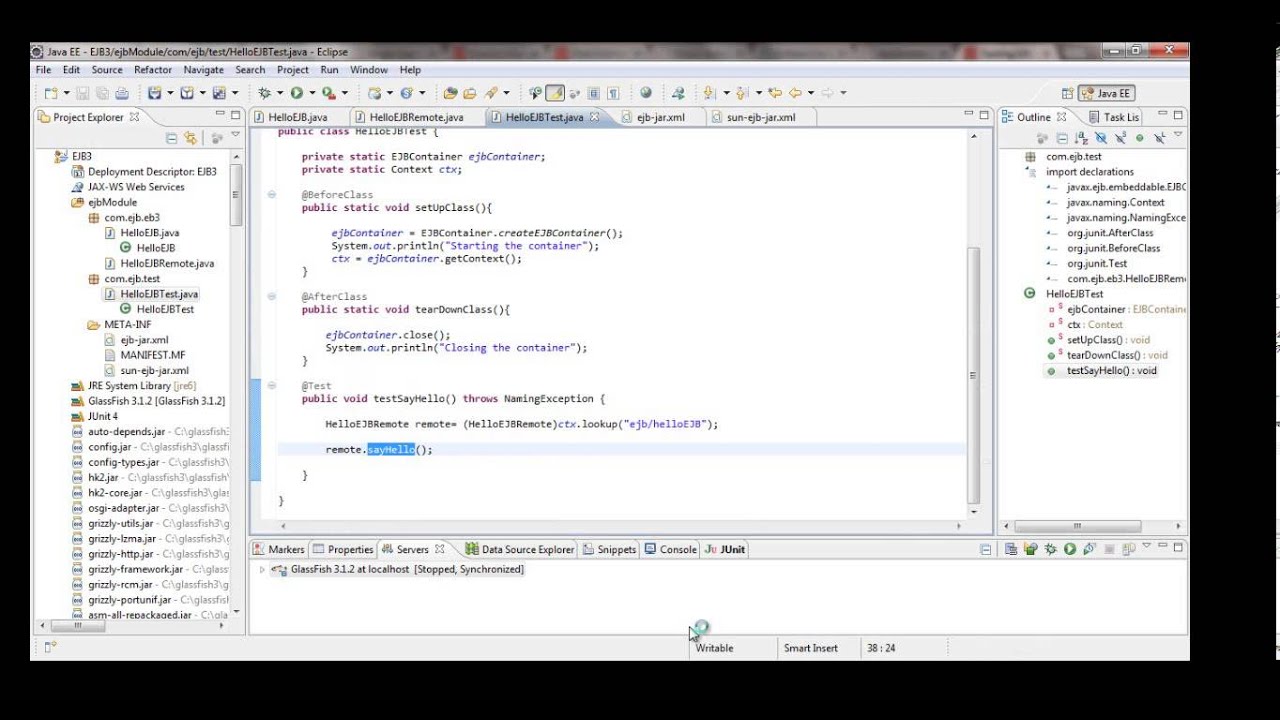Click Project Explorer horizontal scrollbar
Viewport: 1280px width, 720px height.
pos(78,626)
